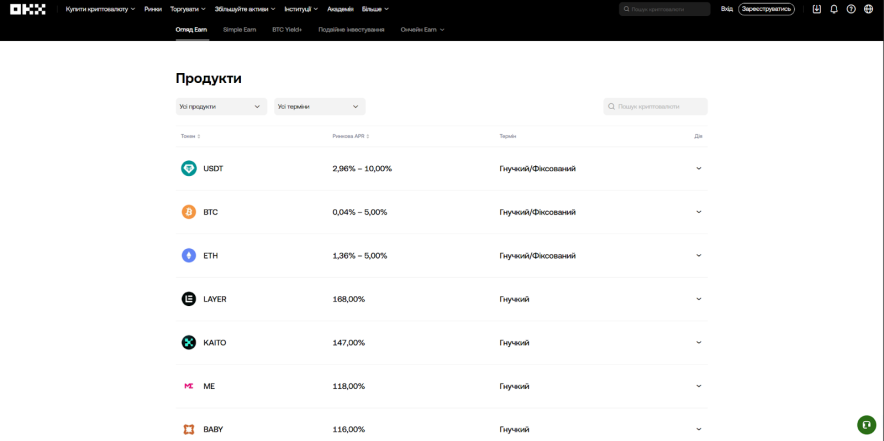The image size is (884, 441).
Task: Focus the products crypto search field
Action: (660, 107)
